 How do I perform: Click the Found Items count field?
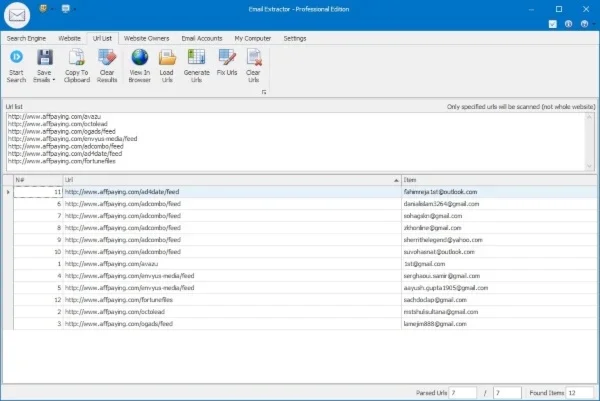click(579, 393)
